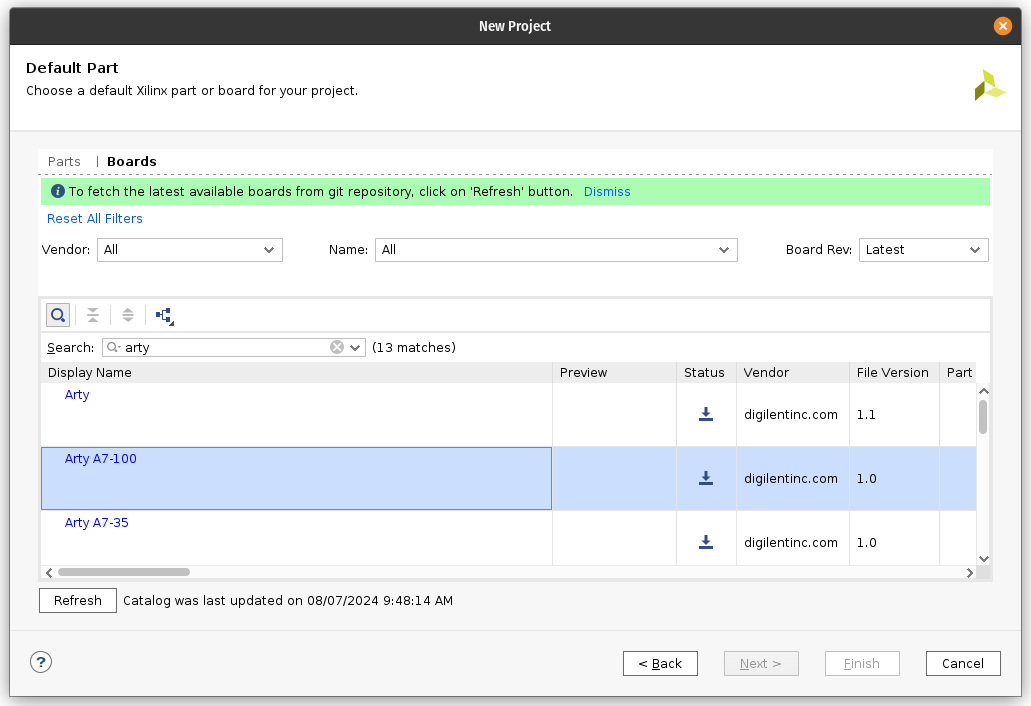Click the group-by hierarchy toolbar icon

(164, 316)
